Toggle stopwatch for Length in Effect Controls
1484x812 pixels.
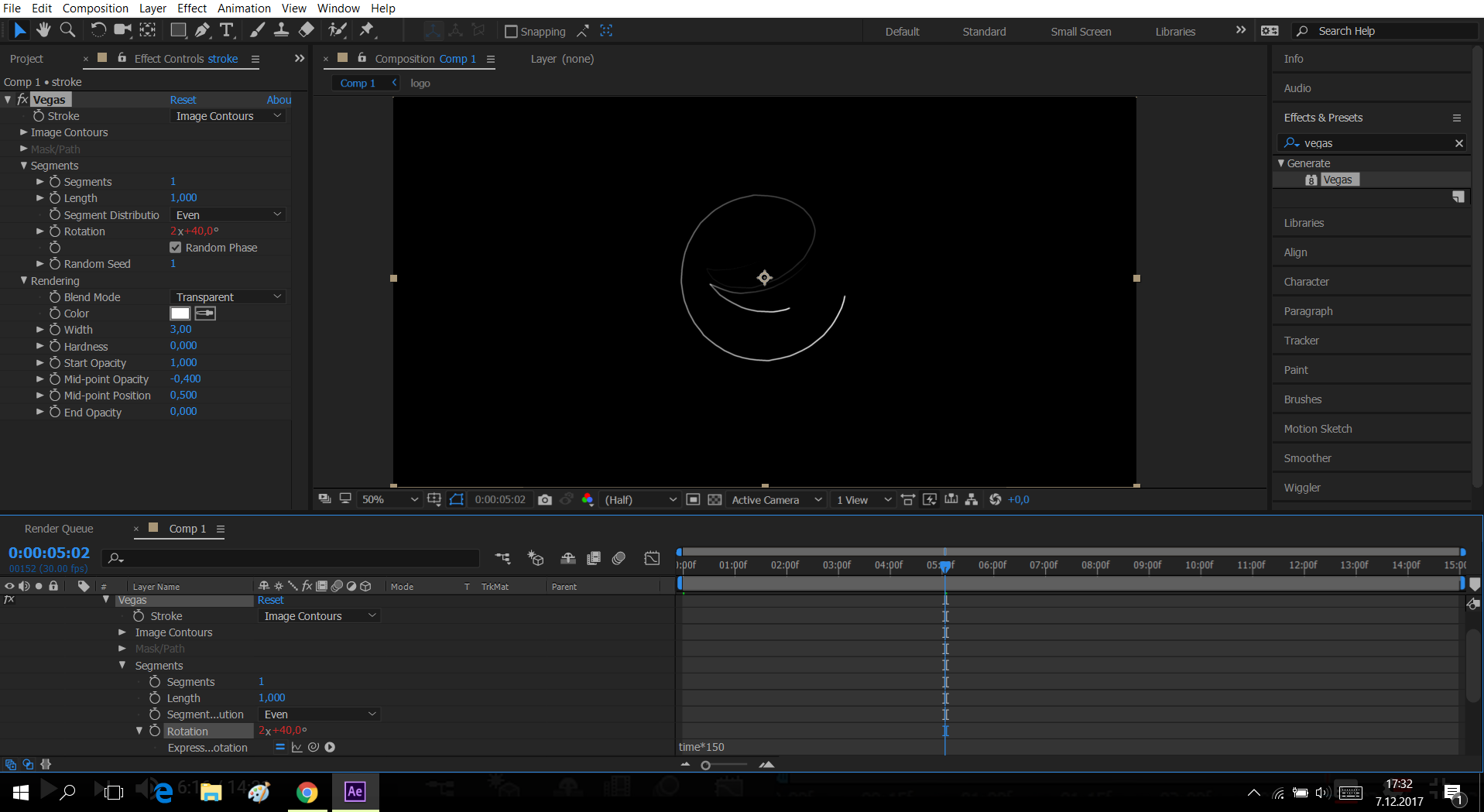[x=55, y=198]
